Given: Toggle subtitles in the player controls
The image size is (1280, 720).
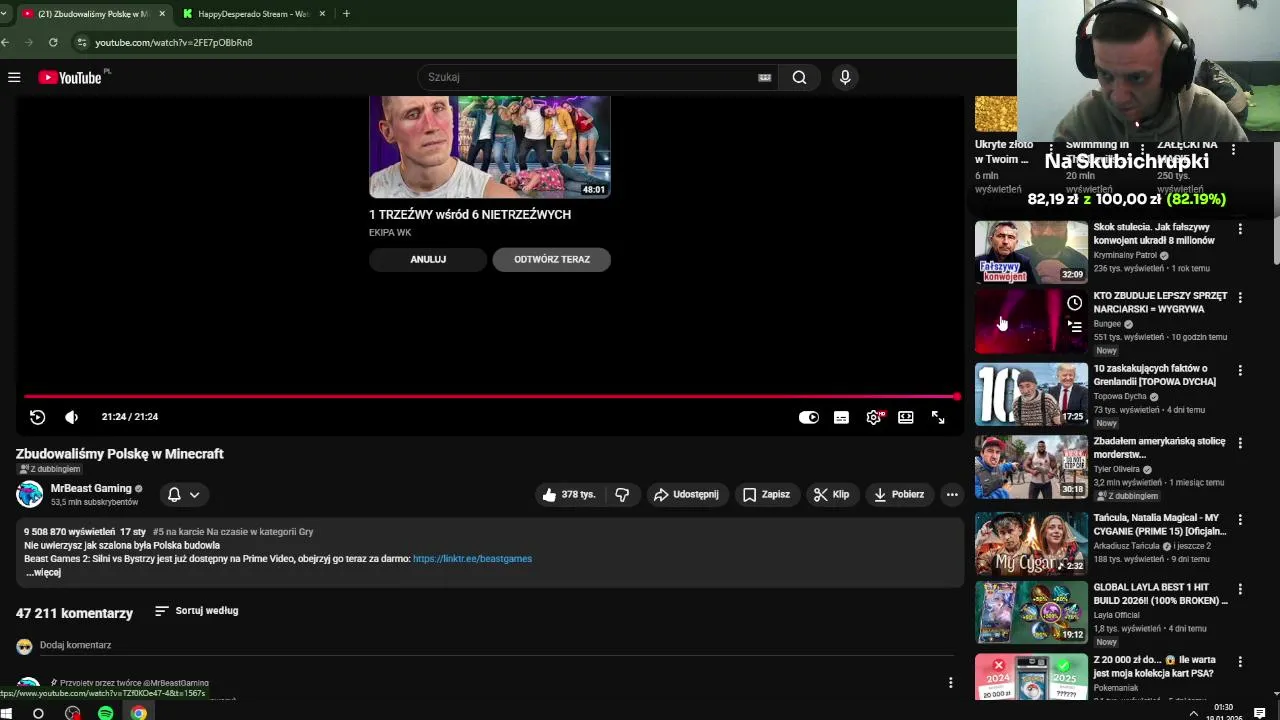Looking at the screenshot, I should 841,417.
